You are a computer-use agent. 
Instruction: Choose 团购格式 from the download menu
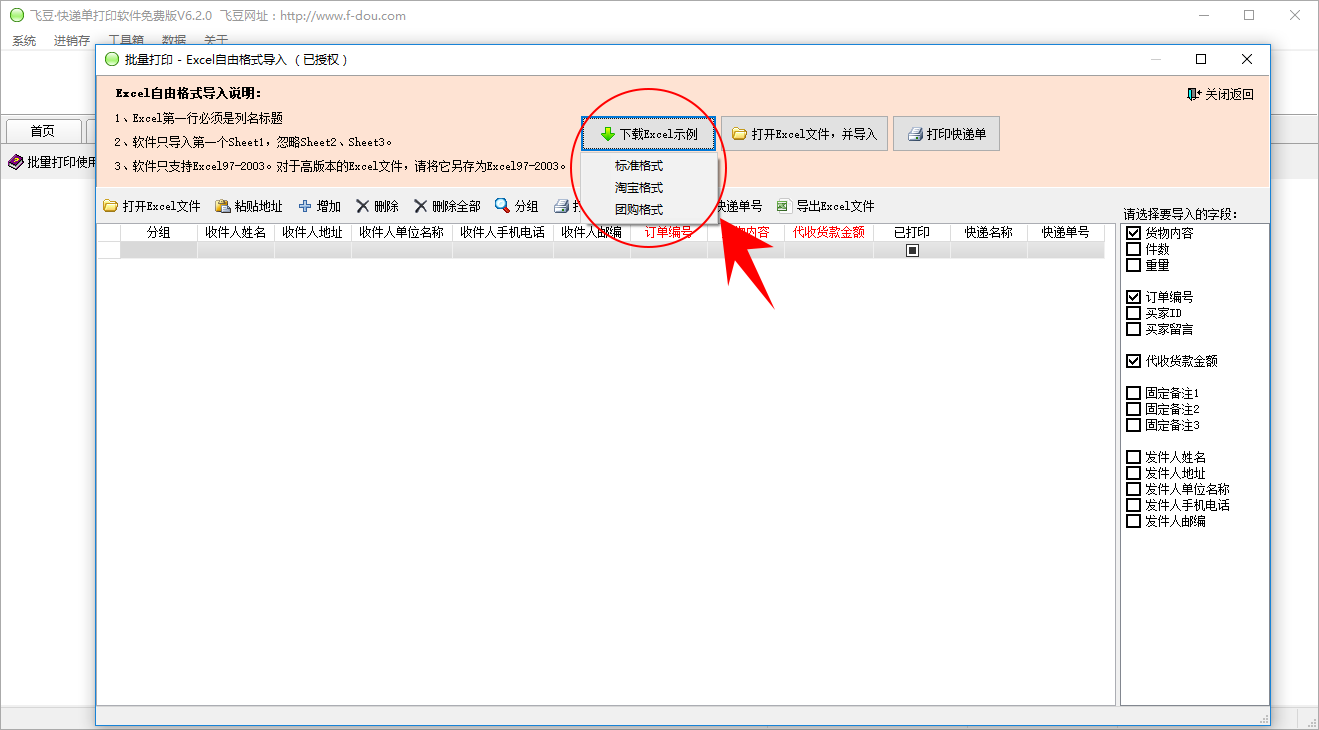(x=639, y=210)
